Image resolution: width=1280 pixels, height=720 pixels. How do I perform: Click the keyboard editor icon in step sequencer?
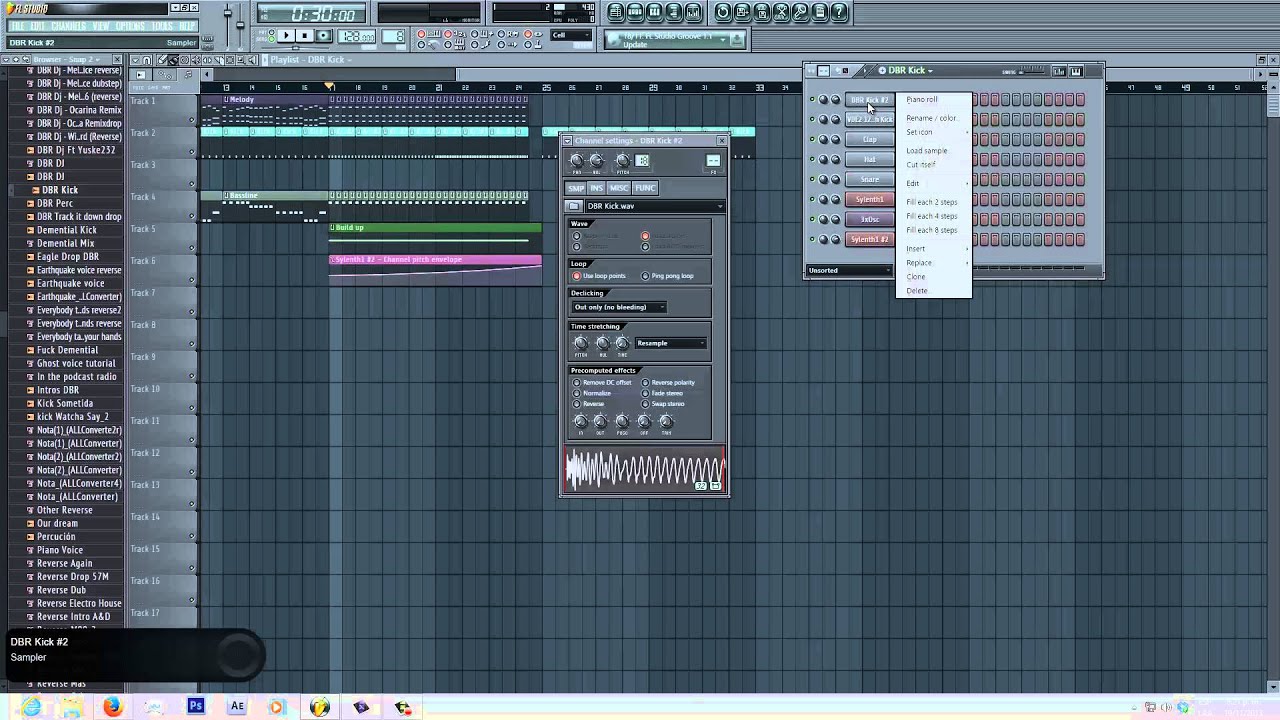[1076, 71]
